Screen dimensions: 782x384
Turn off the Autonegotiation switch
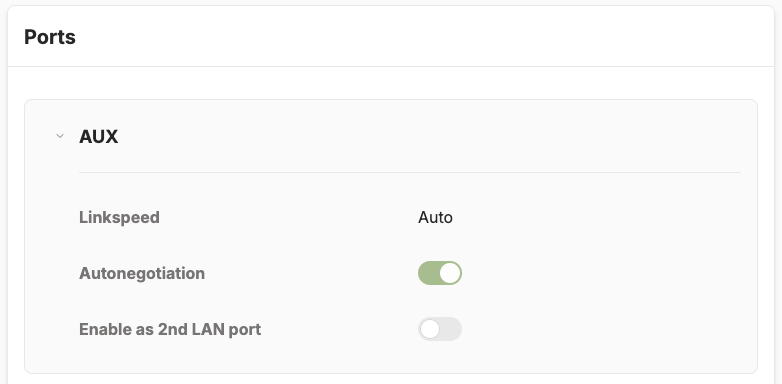(x=440, y=273)
